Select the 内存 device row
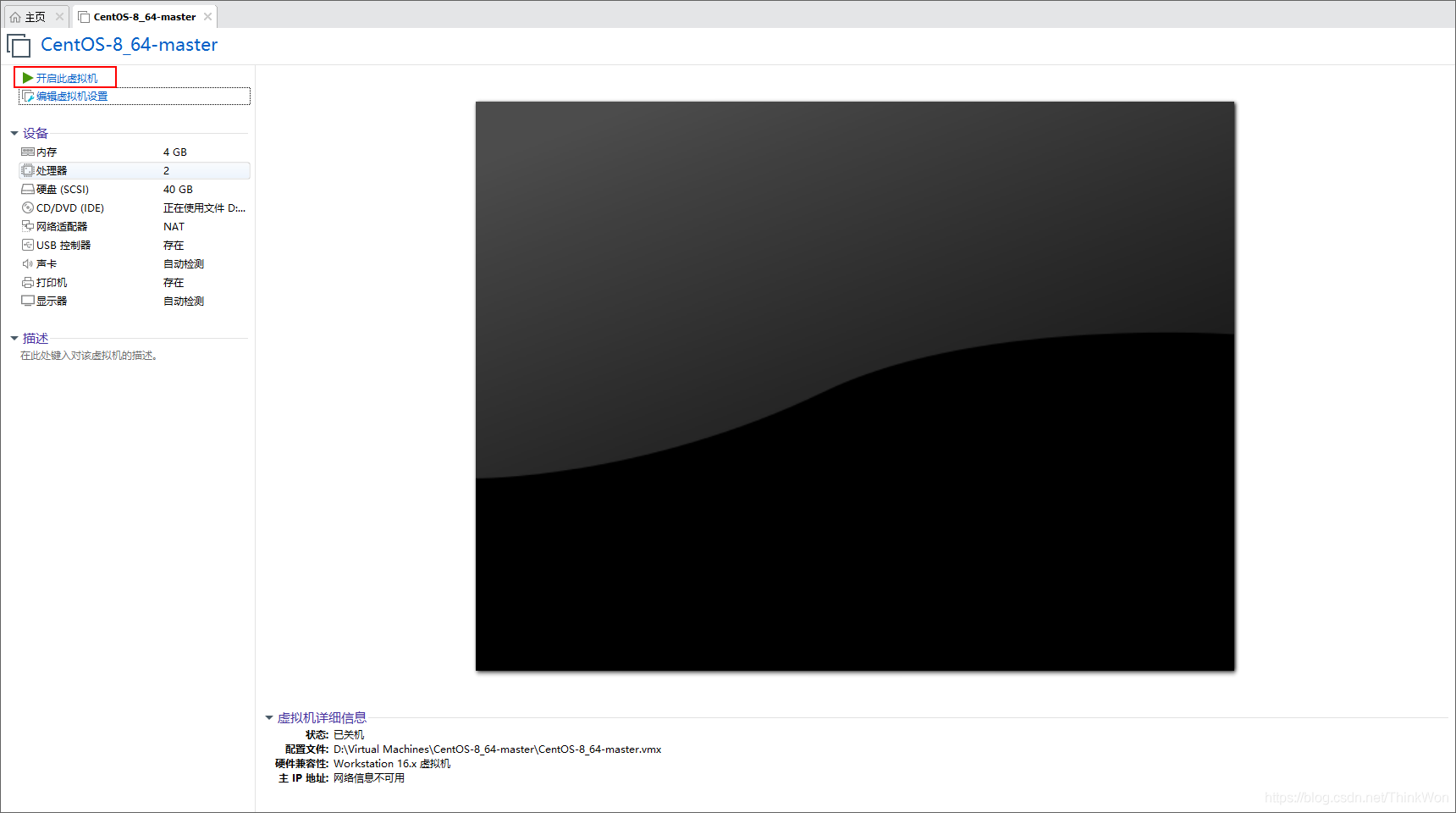This screenshot has height=813, width=1456. (x=135, y=152)
